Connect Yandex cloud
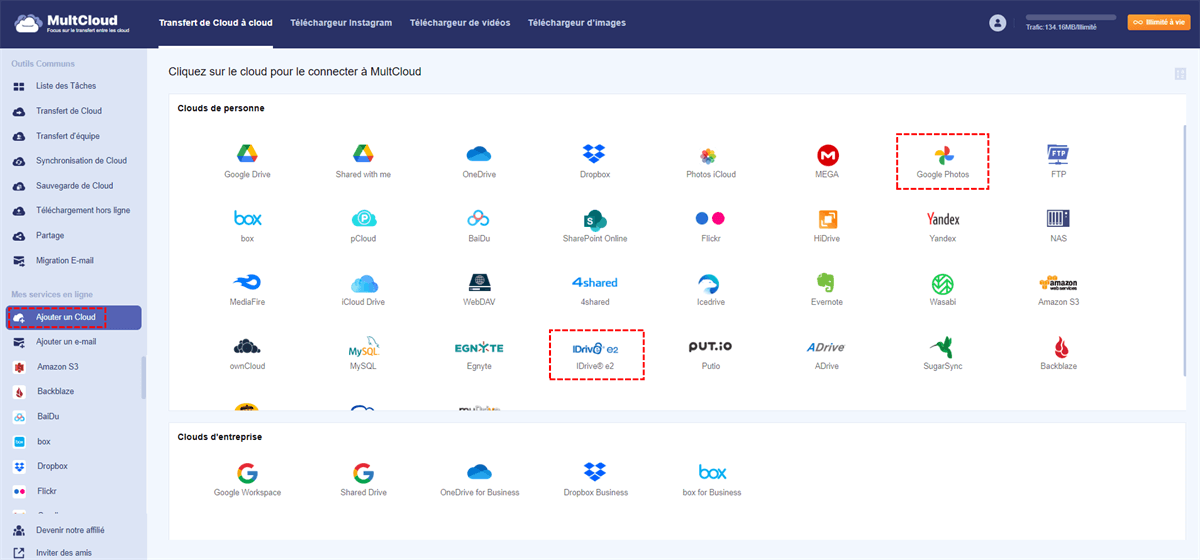The height and width of the screenshot is (560, 1200). (x=943, y=226)
